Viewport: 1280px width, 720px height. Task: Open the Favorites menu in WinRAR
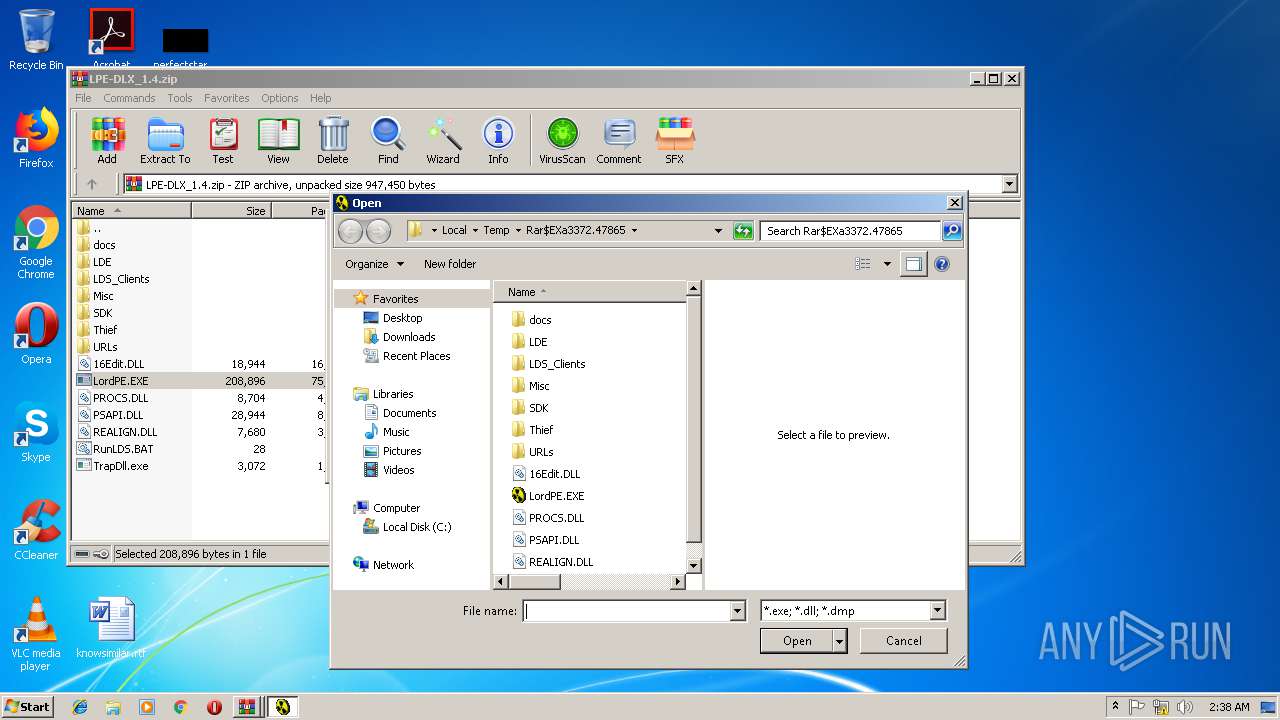(x=227, y=98)
